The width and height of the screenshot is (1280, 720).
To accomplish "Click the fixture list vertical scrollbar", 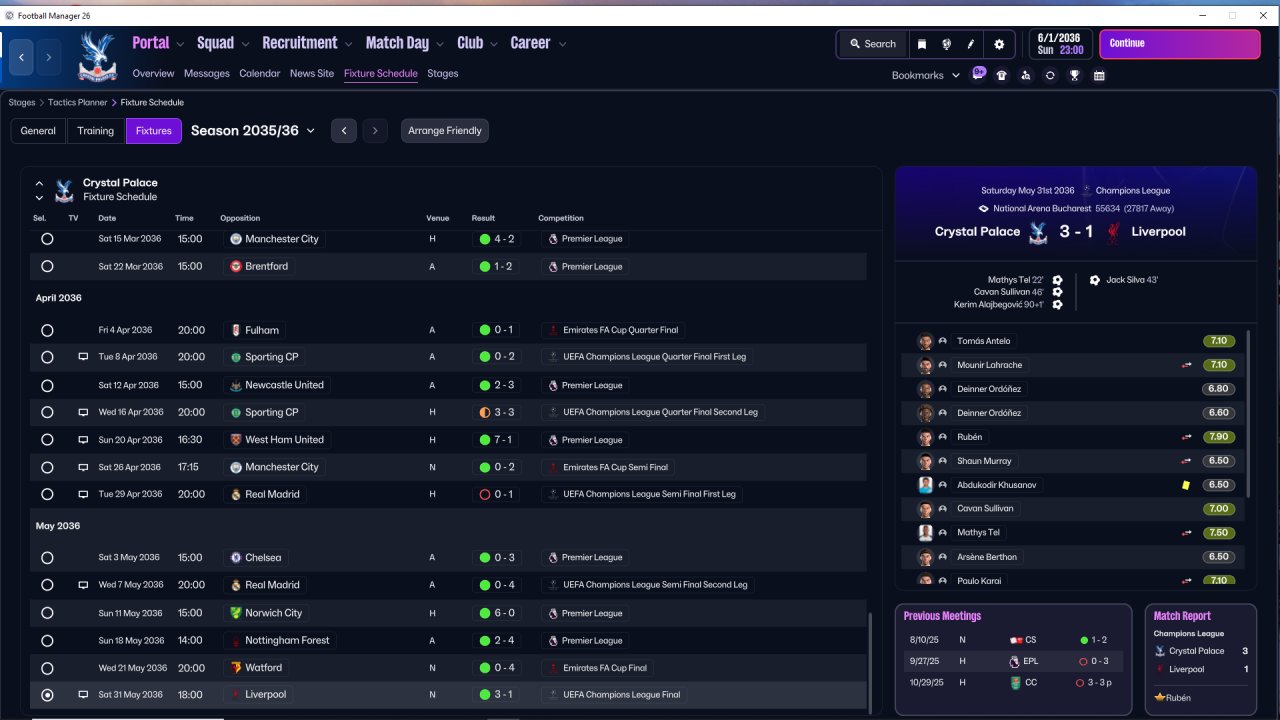I will point(869,662).
